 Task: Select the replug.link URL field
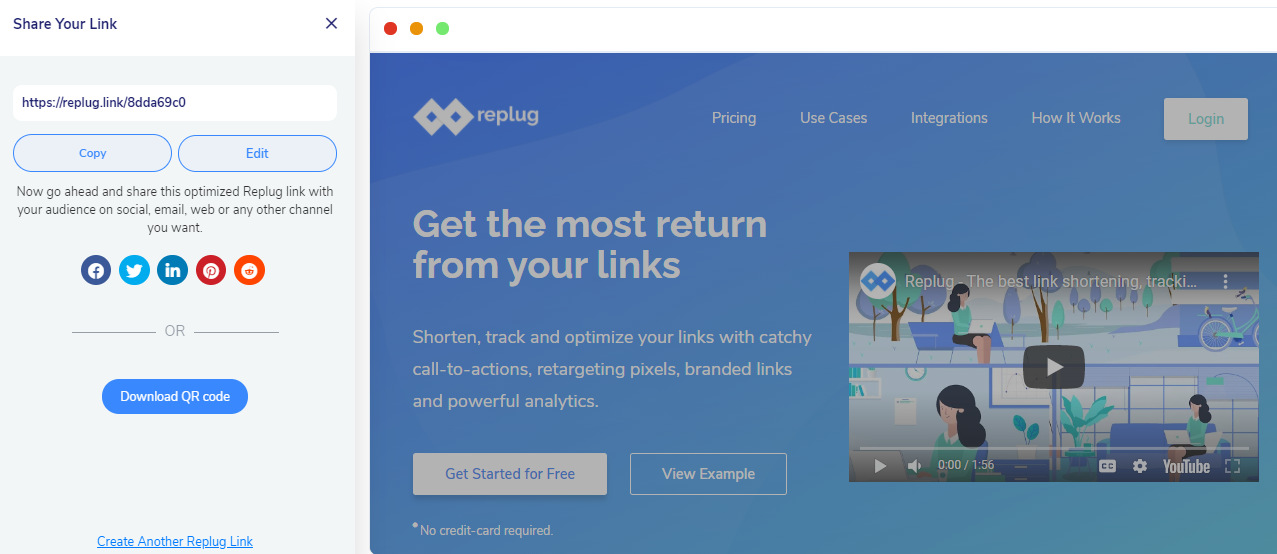(175, 102)
